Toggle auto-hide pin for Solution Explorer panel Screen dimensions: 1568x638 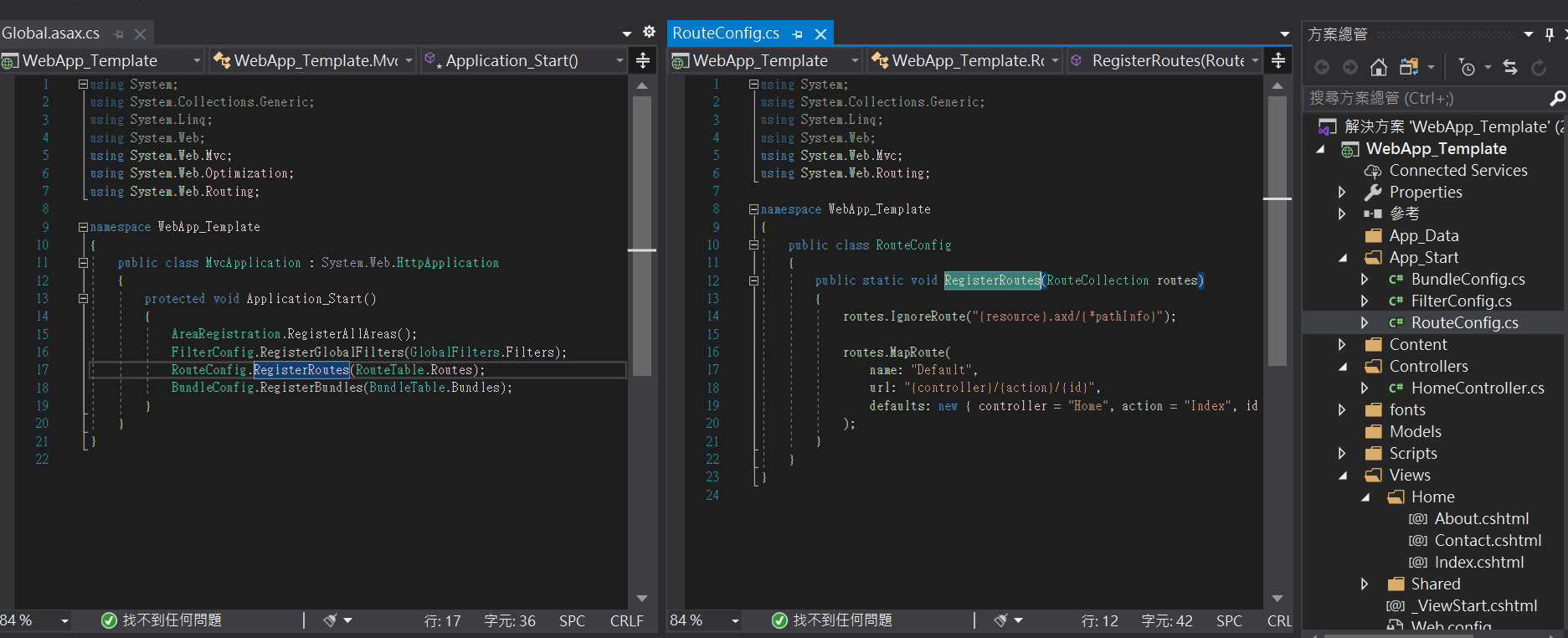1550,34
